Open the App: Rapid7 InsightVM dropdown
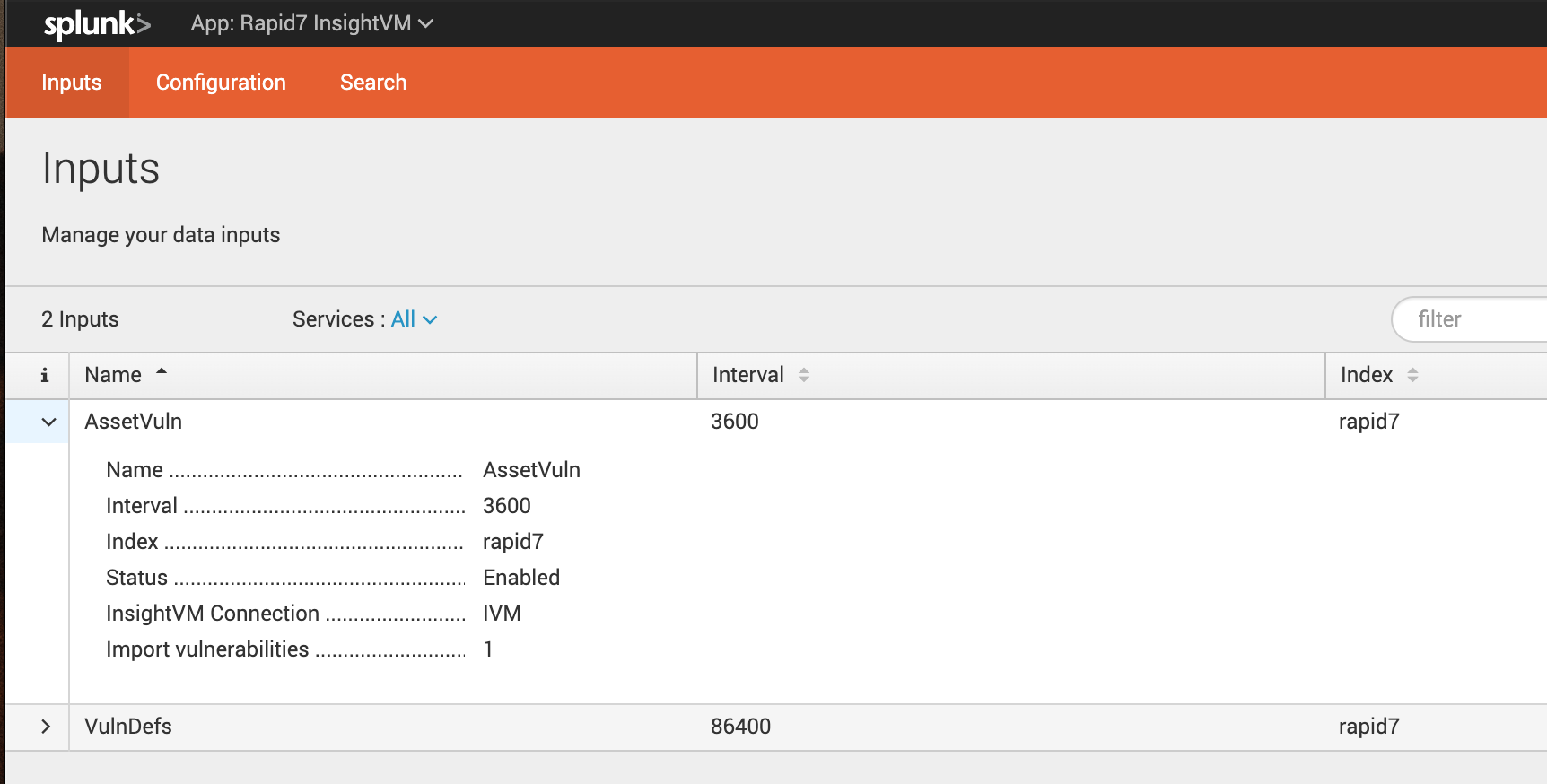The height and width of the screenshot is (784, 1547). 311,23
